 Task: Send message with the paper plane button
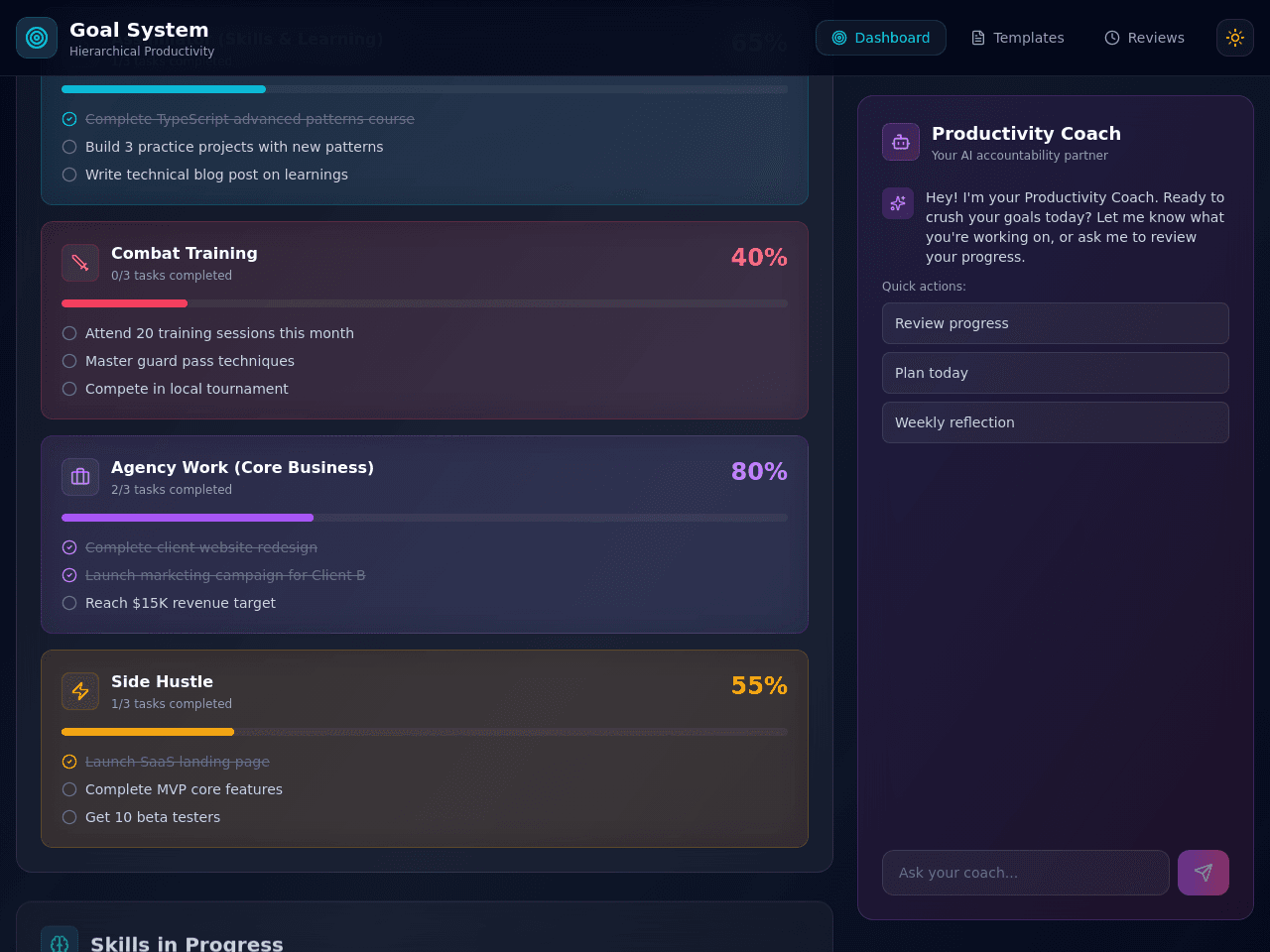1204,873
